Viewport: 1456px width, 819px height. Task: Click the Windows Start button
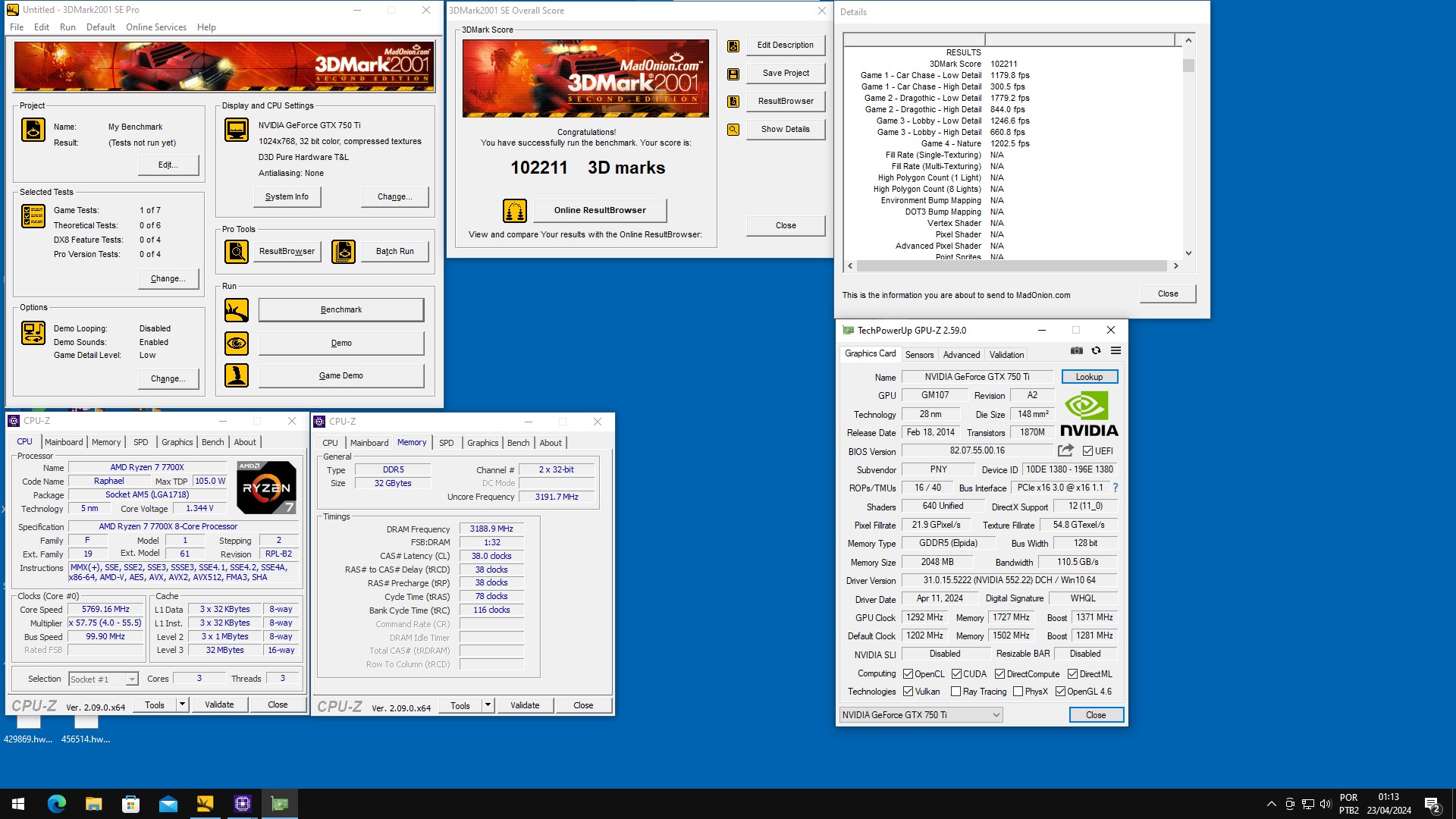click(18, 804)
